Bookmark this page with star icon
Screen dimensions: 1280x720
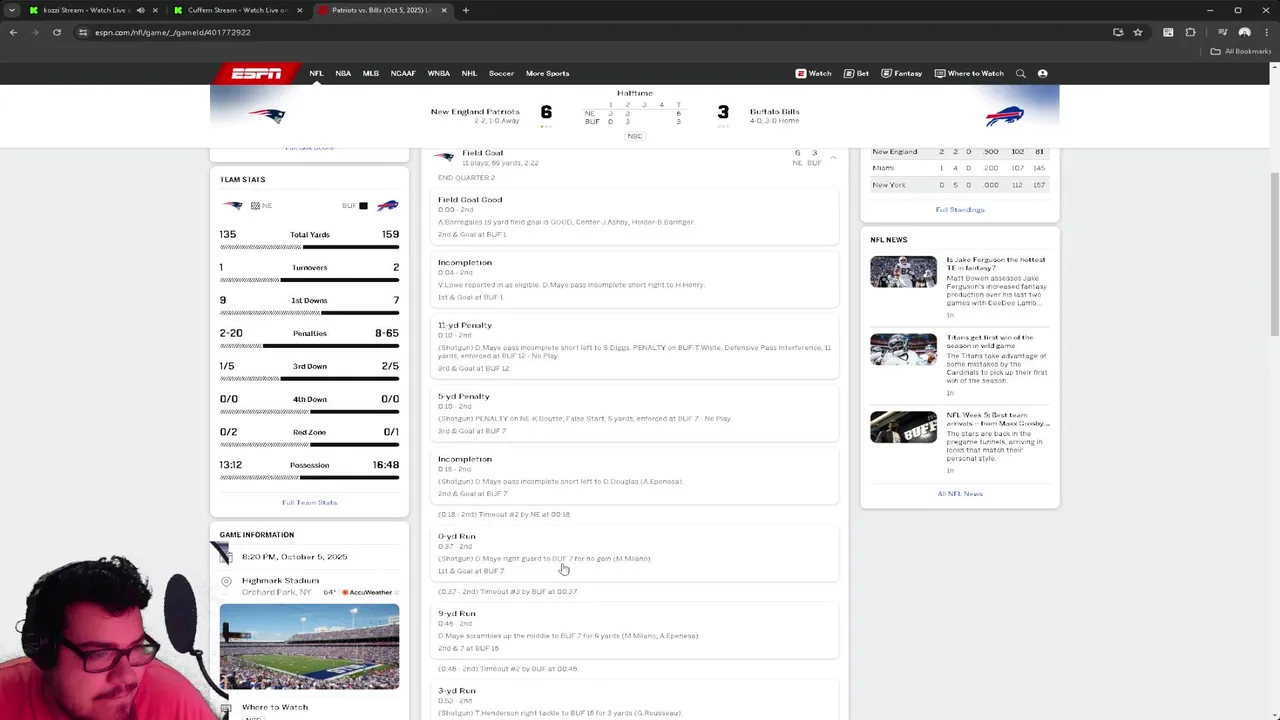tap(1138, 32)
